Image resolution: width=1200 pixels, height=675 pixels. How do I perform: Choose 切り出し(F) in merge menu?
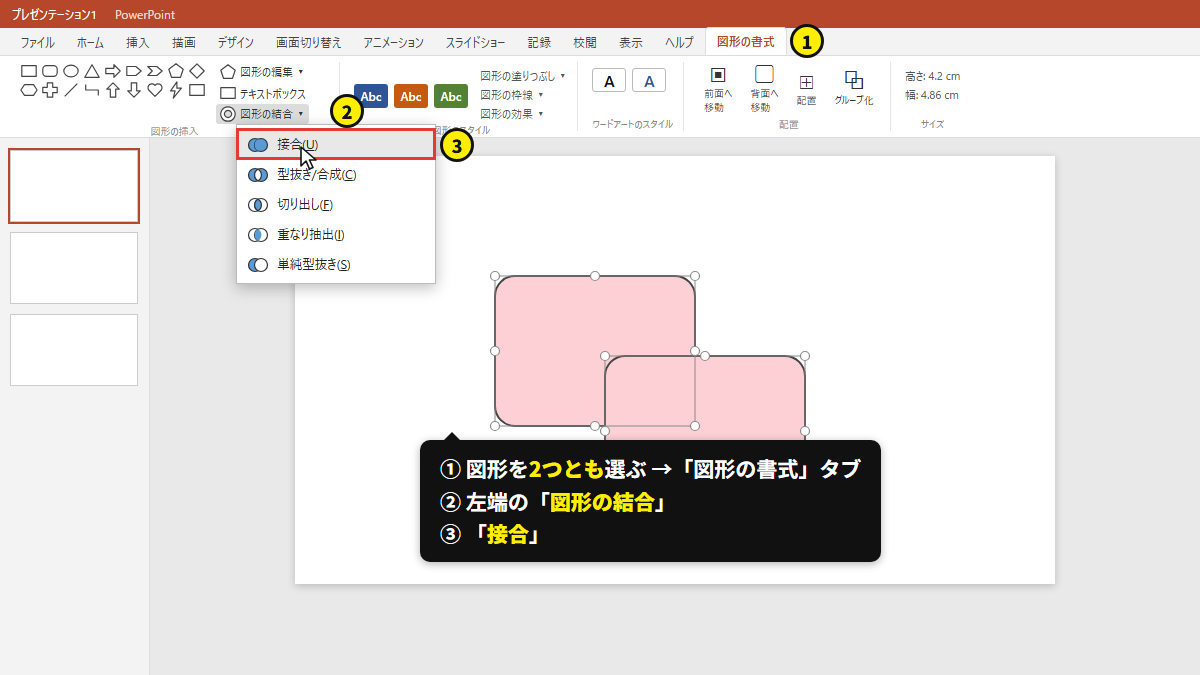[336, 204]
